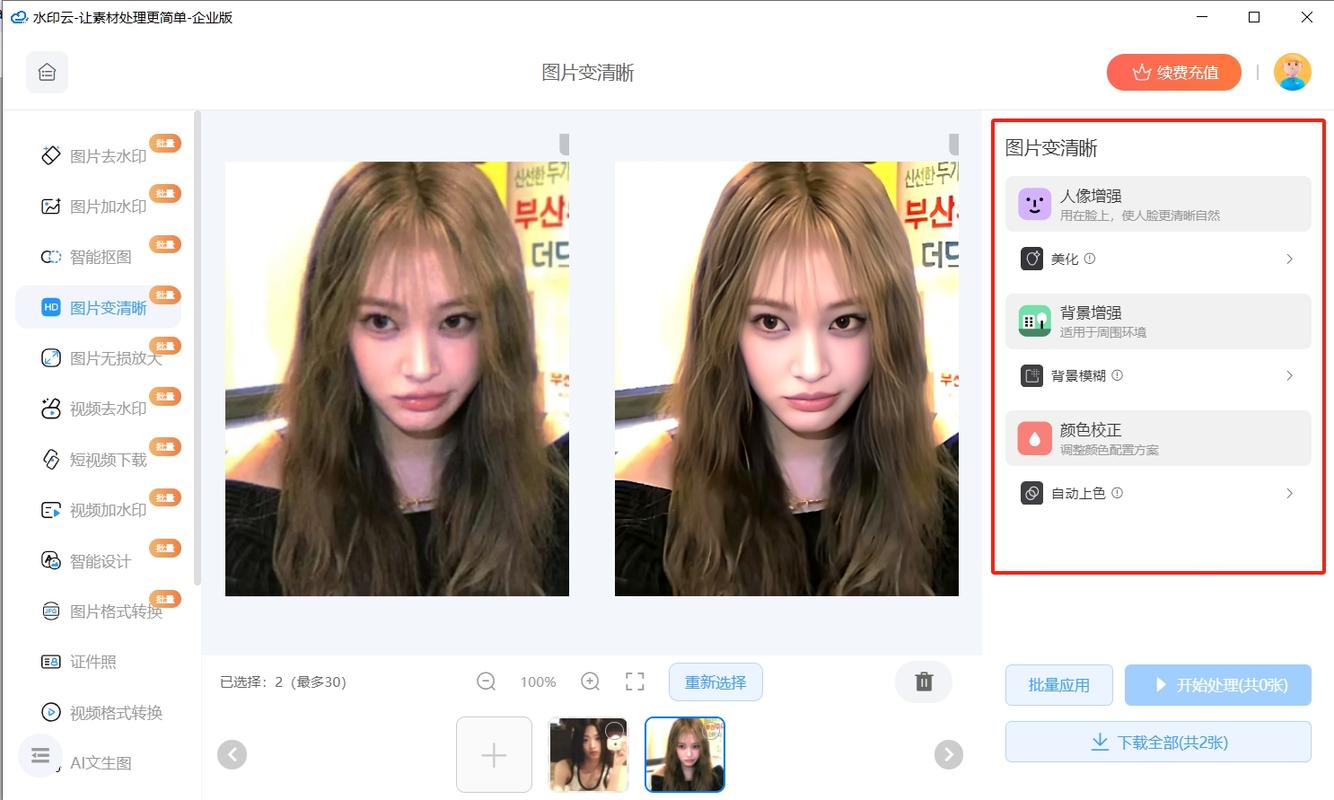Click the zoom in magnifier icon

590,682
